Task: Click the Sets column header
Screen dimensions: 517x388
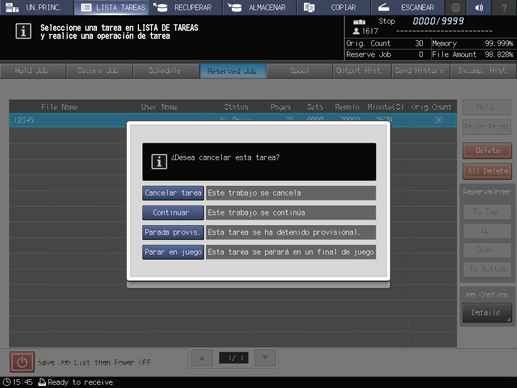Action: [315, 107]
